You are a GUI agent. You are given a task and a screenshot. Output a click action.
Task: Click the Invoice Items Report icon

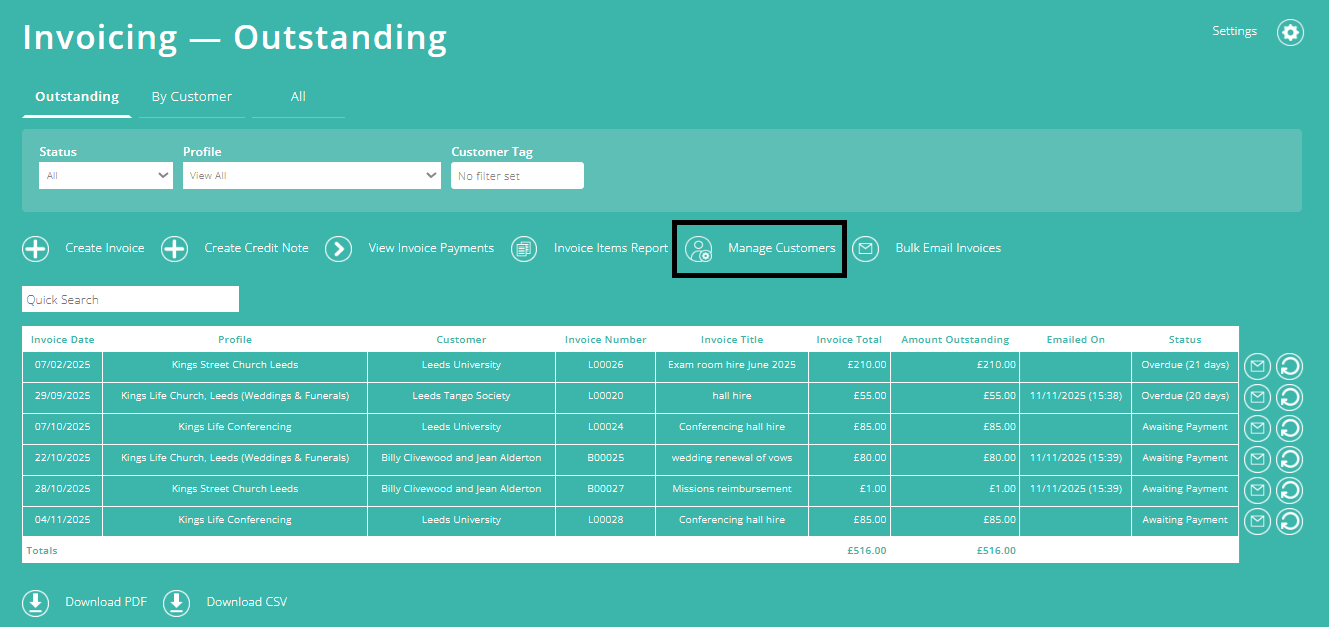pyautogui.click(x=524, y=248)
